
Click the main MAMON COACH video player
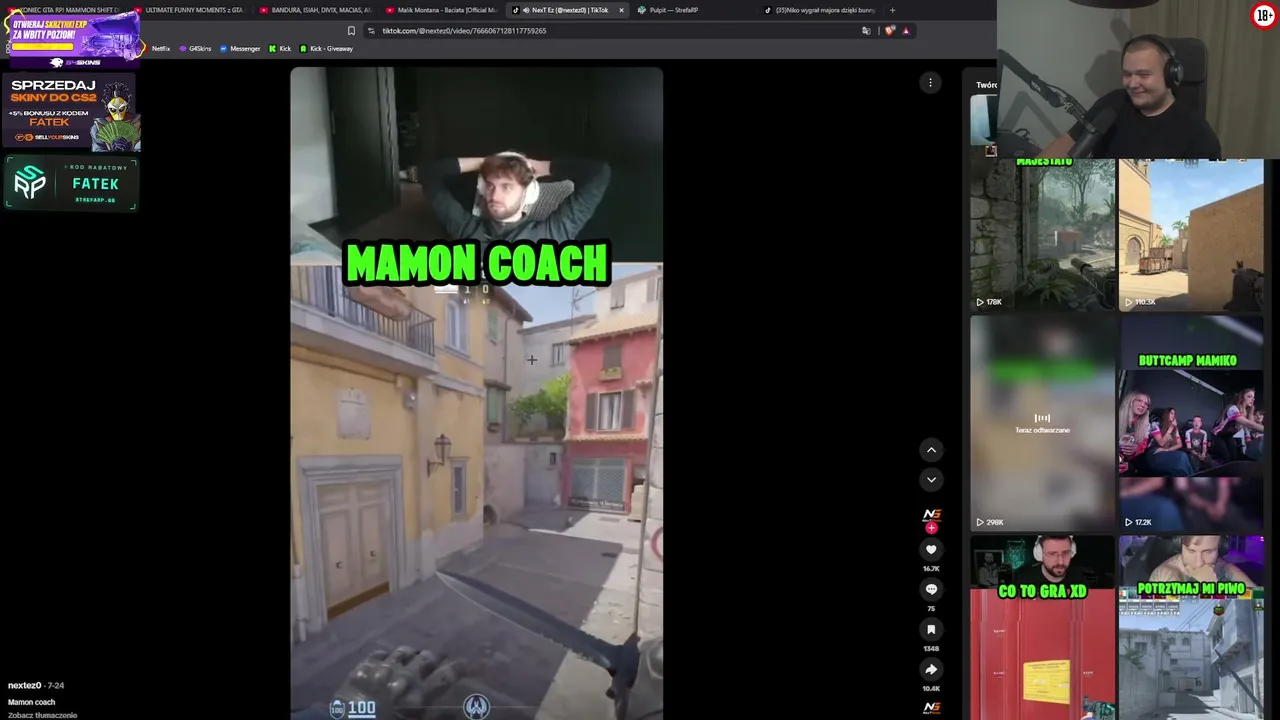(476, 393)
